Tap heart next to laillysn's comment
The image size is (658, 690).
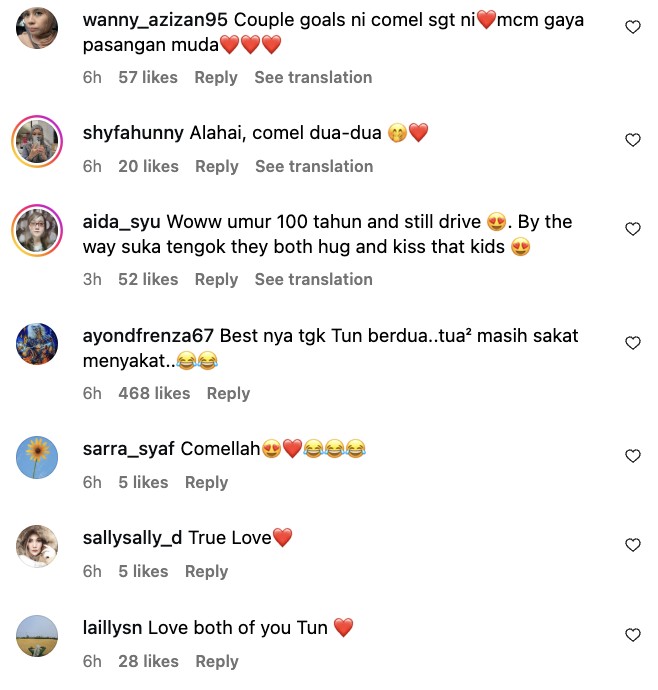[x=632, y=635]
